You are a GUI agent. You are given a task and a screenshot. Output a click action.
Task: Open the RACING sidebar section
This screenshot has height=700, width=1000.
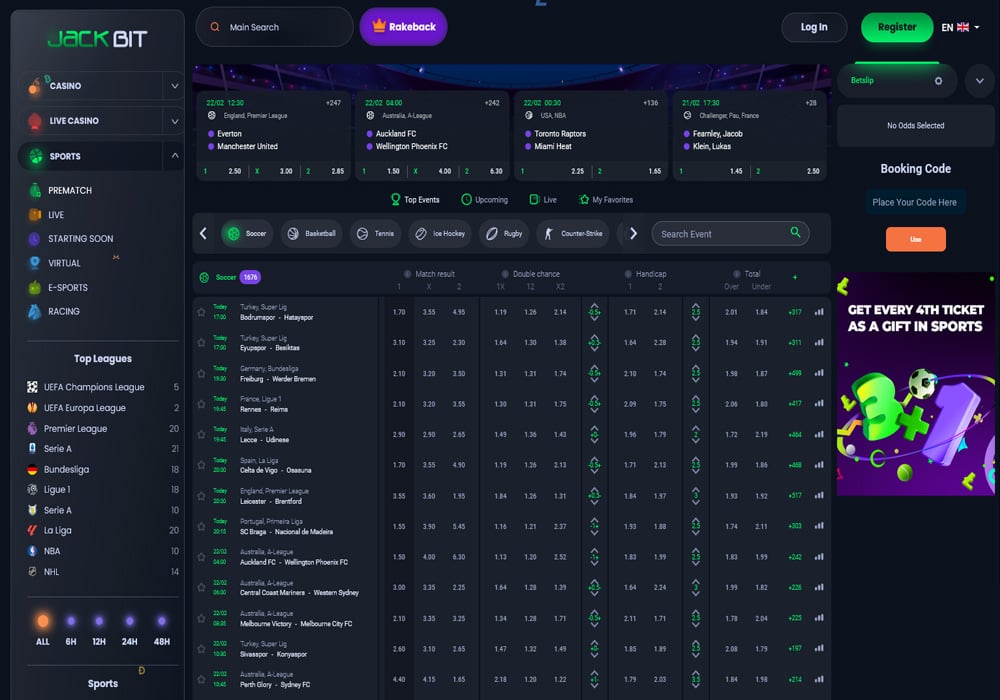click(x=63, y=311)
